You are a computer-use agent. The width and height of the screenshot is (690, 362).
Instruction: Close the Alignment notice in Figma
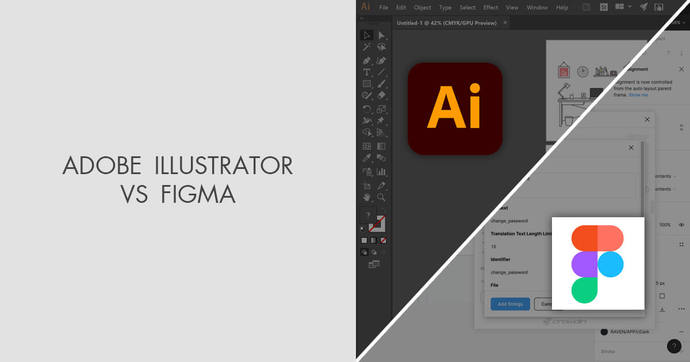[681, 69]
